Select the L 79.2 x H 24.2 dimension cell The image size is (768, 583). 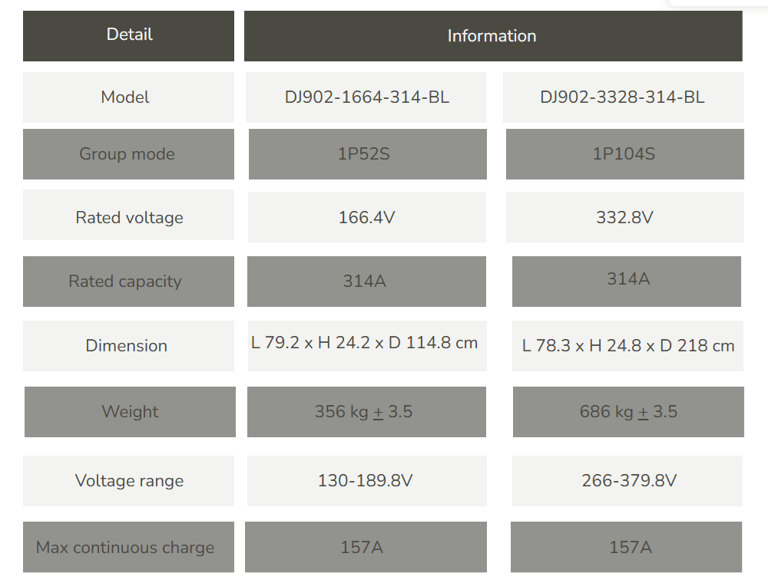click(367, 346)
